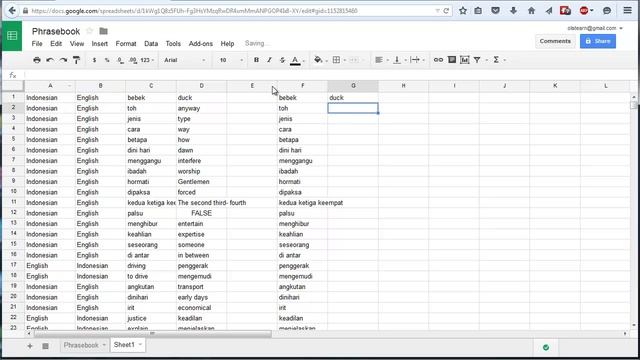Insert a comment via toolbar icon
Image resolution: width=640 pixels, height=360 pixels.
click(x=451, y=60)
